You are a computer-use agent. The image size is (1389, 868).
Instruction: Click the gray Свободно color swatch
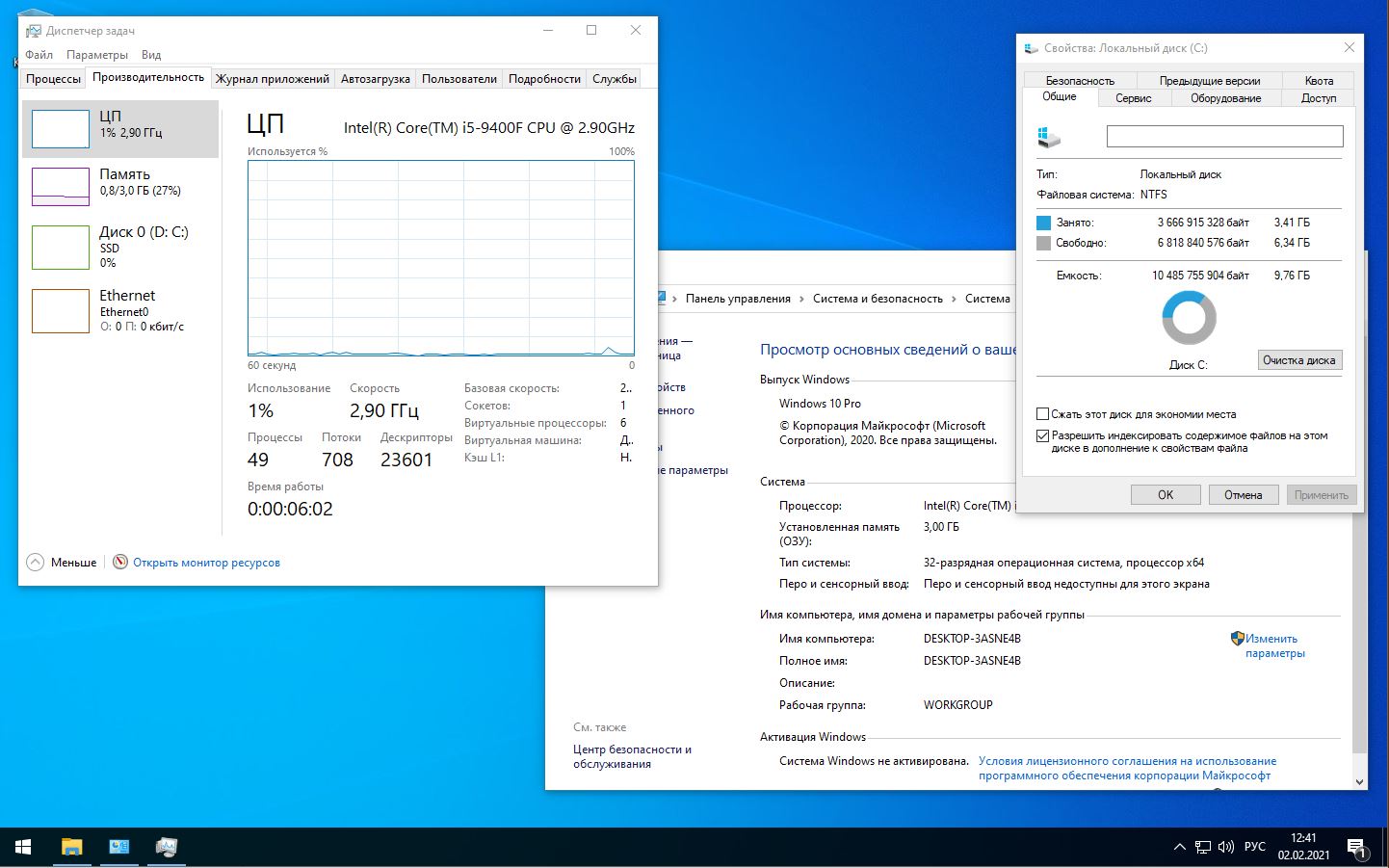pos(1043,244)
